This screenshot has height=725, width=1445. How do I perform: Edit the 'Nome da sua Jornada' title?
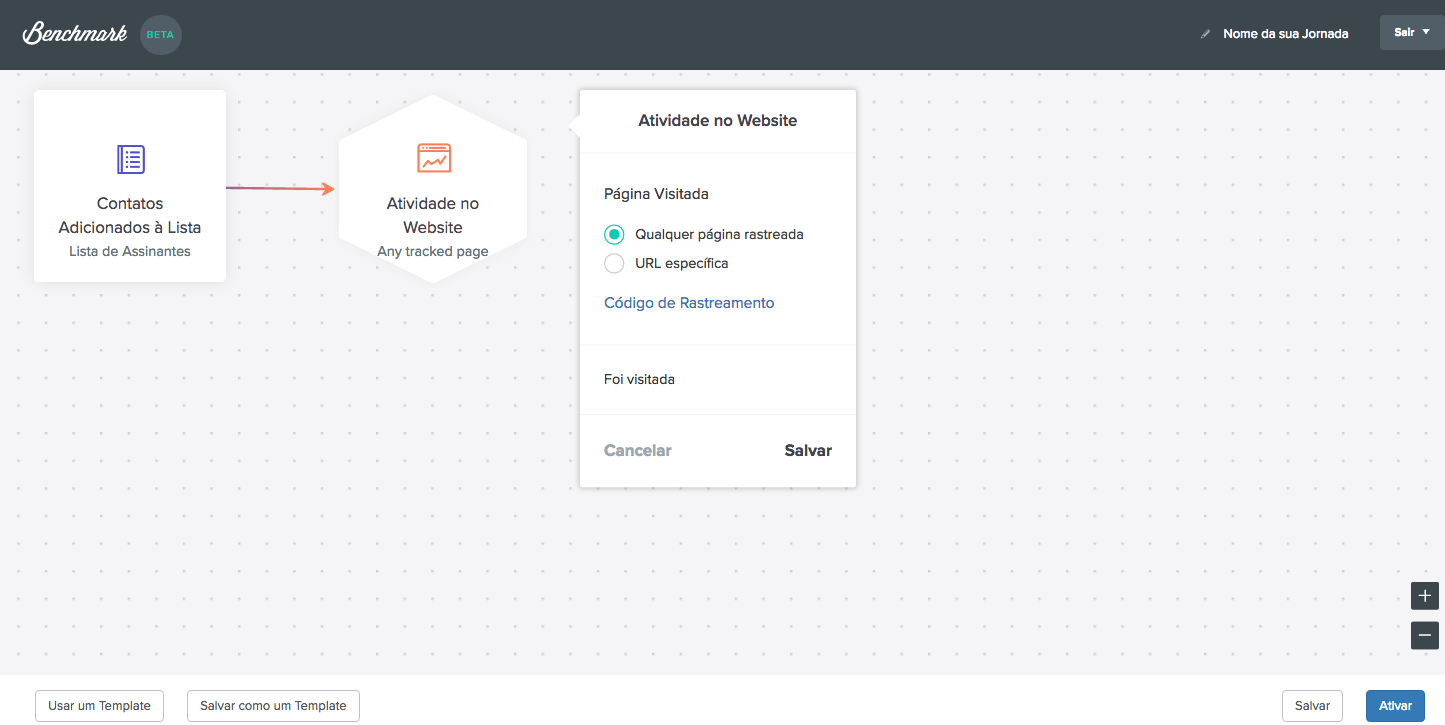tap(1285, 34)
